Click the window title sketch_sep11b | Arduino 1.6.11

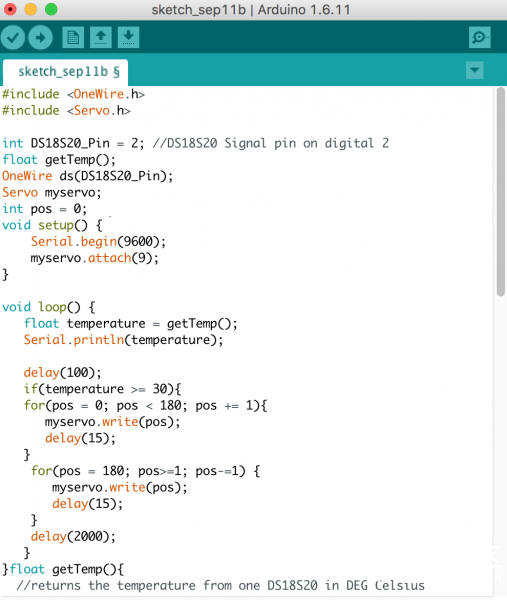251,10
